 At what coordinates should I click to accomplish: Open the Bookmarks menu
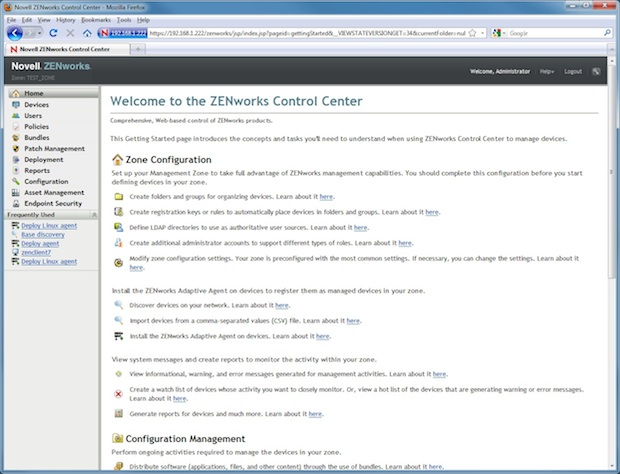point(96,18)
